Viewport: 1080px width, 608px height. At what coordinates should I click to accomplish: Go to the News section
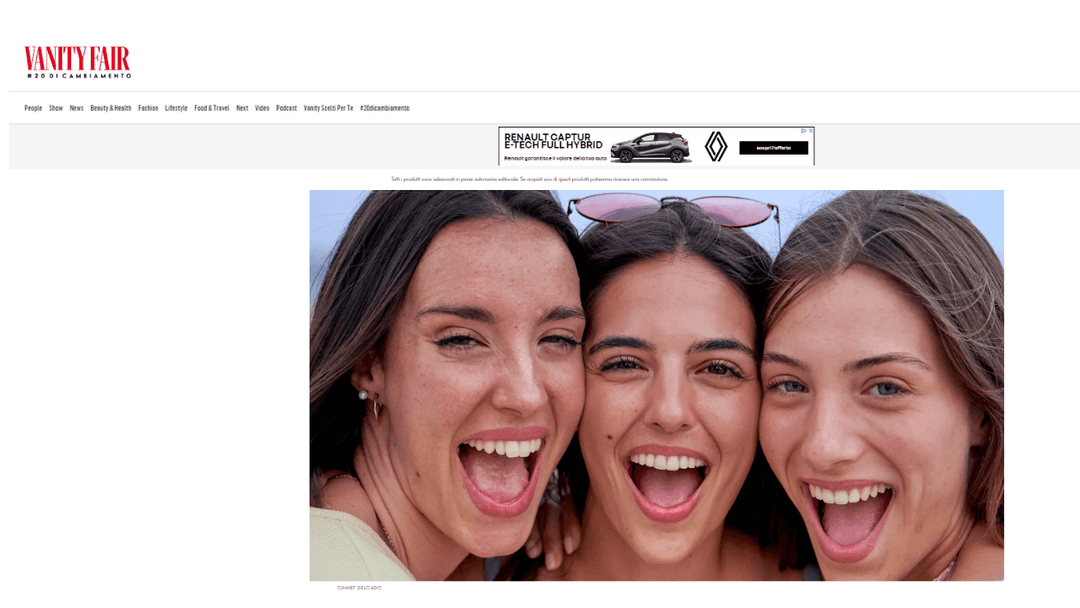[x=76, y=108]
